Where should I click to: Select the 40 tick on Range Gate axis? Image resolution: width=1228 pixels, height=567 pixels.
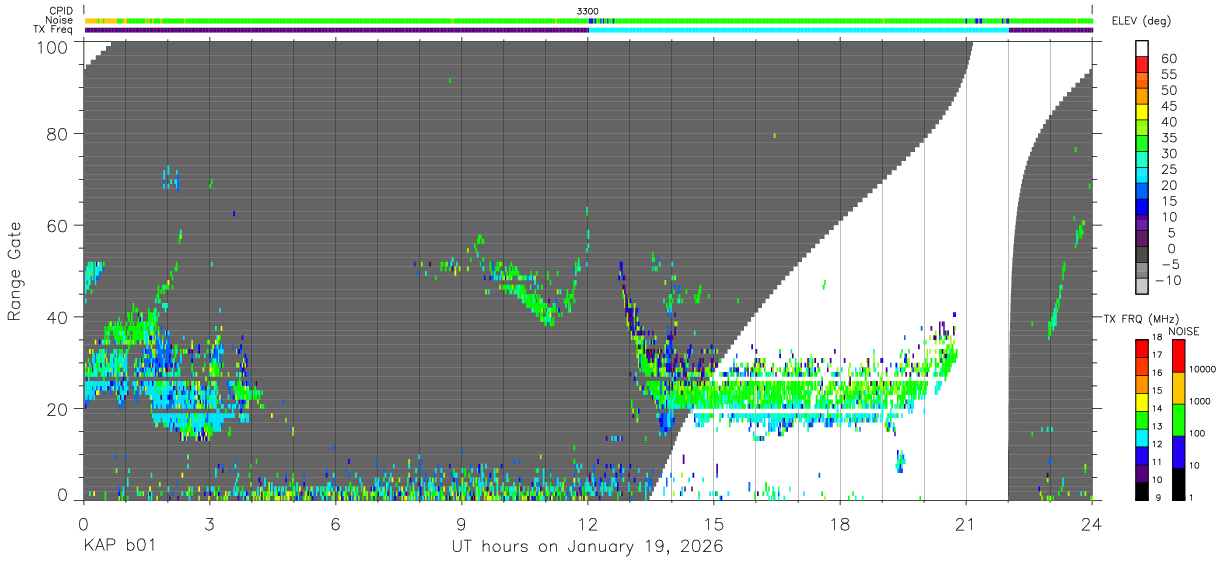(57, 317)
